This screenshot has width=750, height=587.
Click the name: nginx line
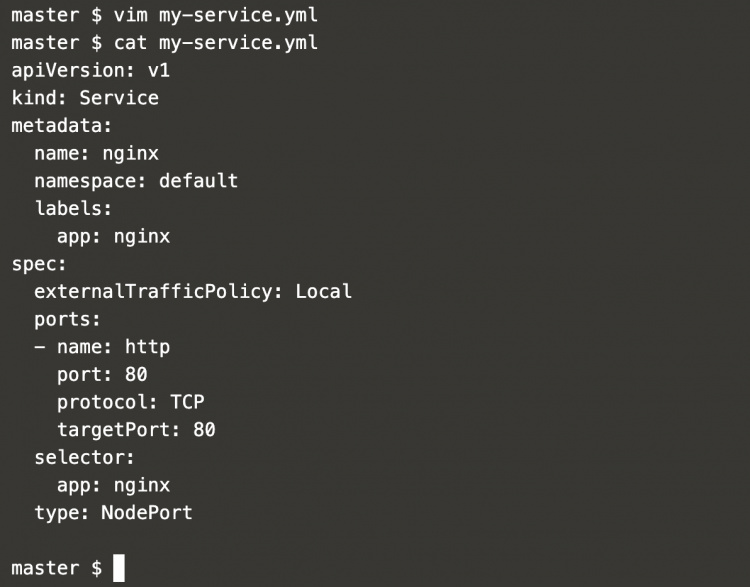click(96, 154)
